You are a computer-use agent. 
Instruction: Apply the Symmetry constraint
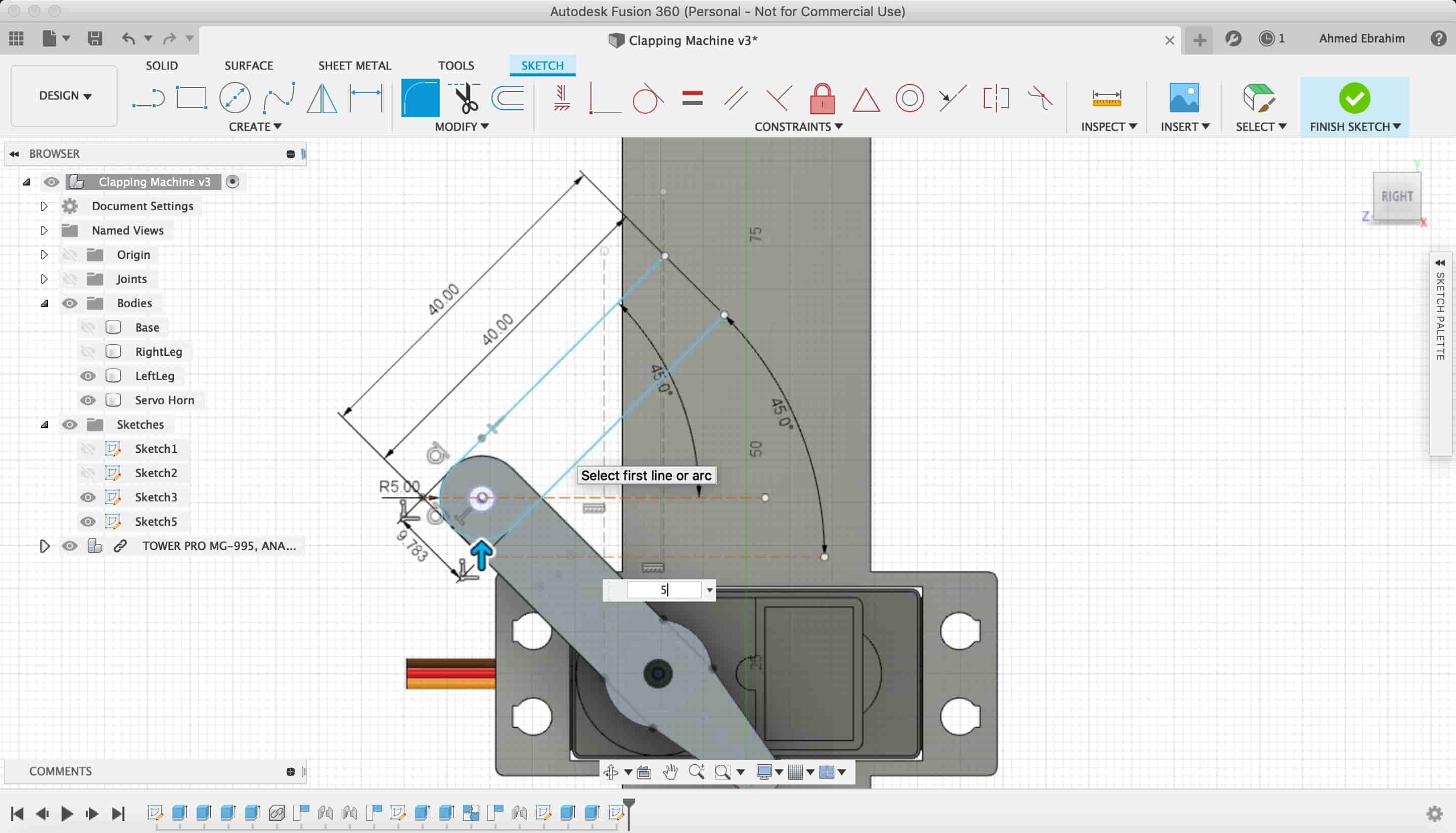point(996,98)
